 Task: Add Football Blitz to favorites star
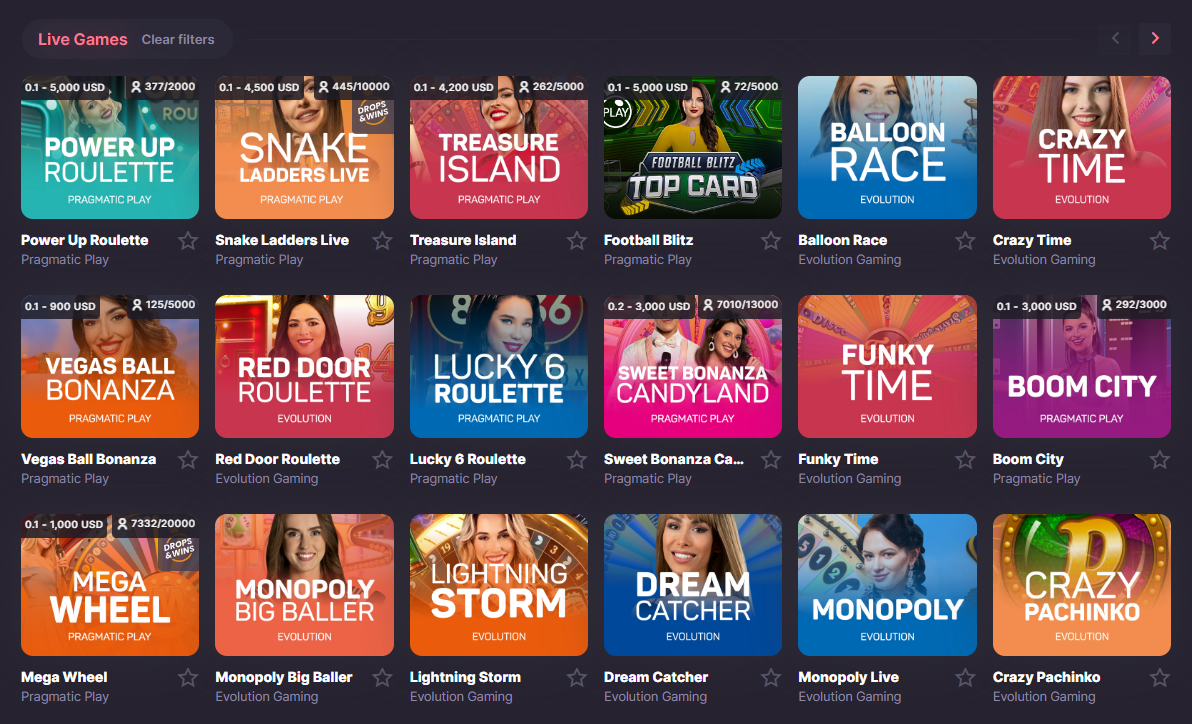coord(771,241)
